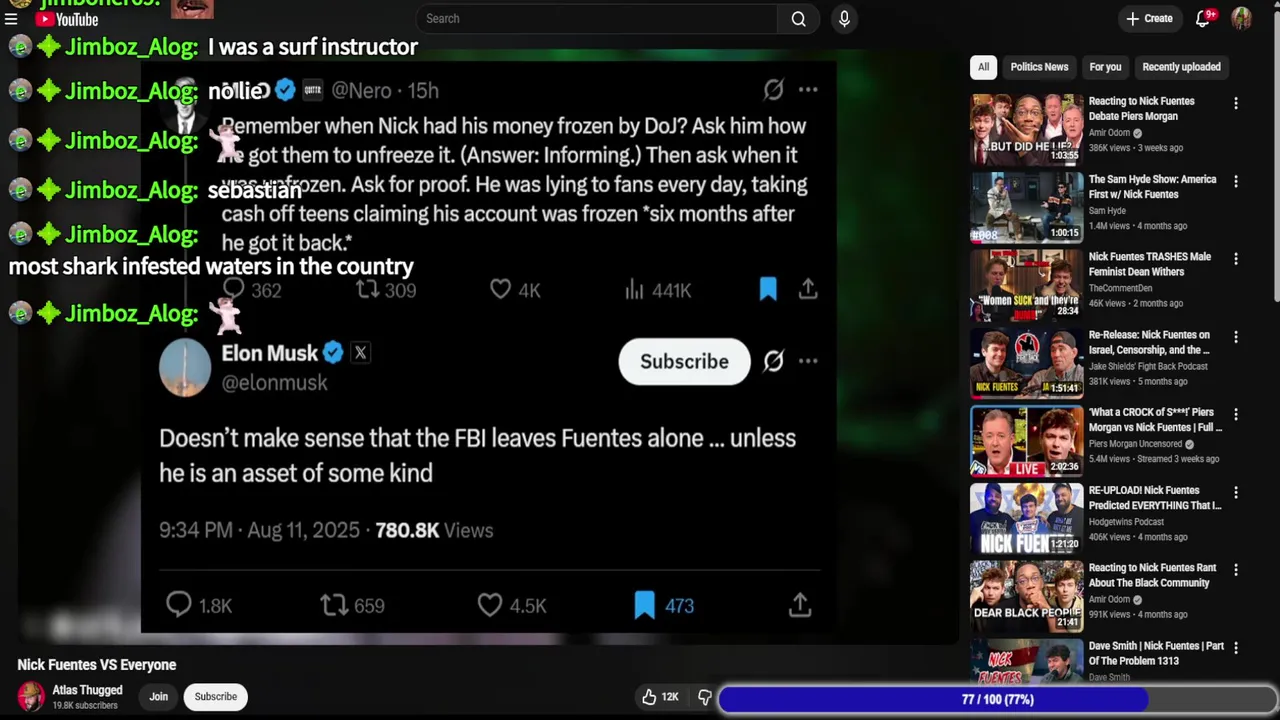Select the Recently uploaded filter chip
Image resolution: width=1280 pixels, height=720 pixels.
[1181, 67]
